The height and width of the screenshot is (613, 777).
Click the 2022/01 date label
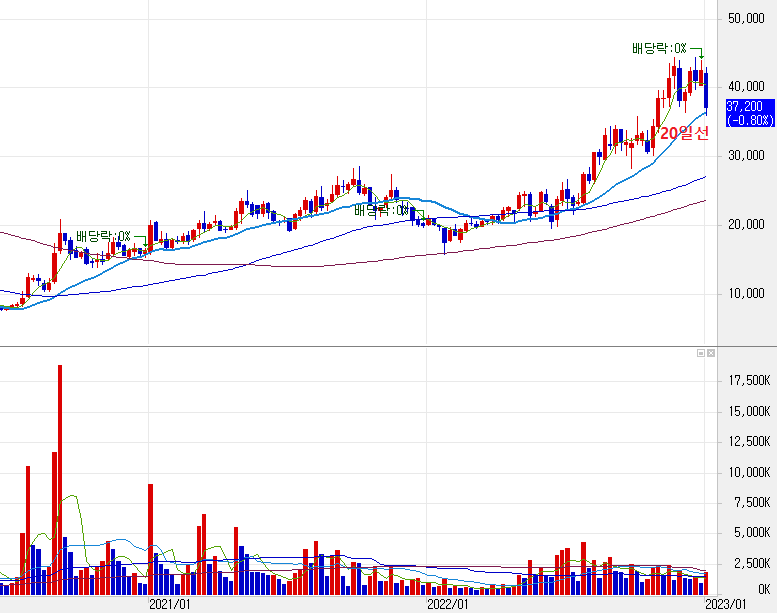pos(447,605)
